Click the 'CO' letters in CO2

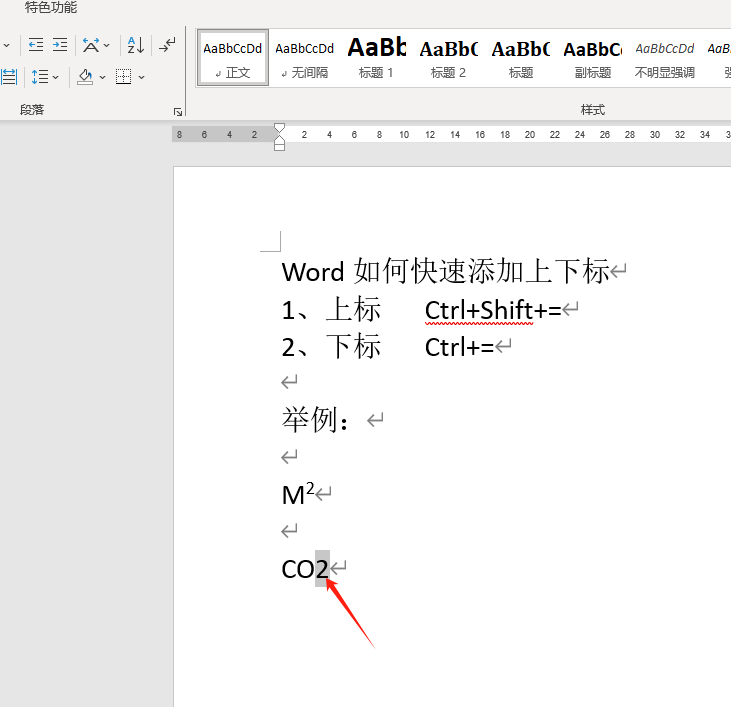(x=298, y=569)
